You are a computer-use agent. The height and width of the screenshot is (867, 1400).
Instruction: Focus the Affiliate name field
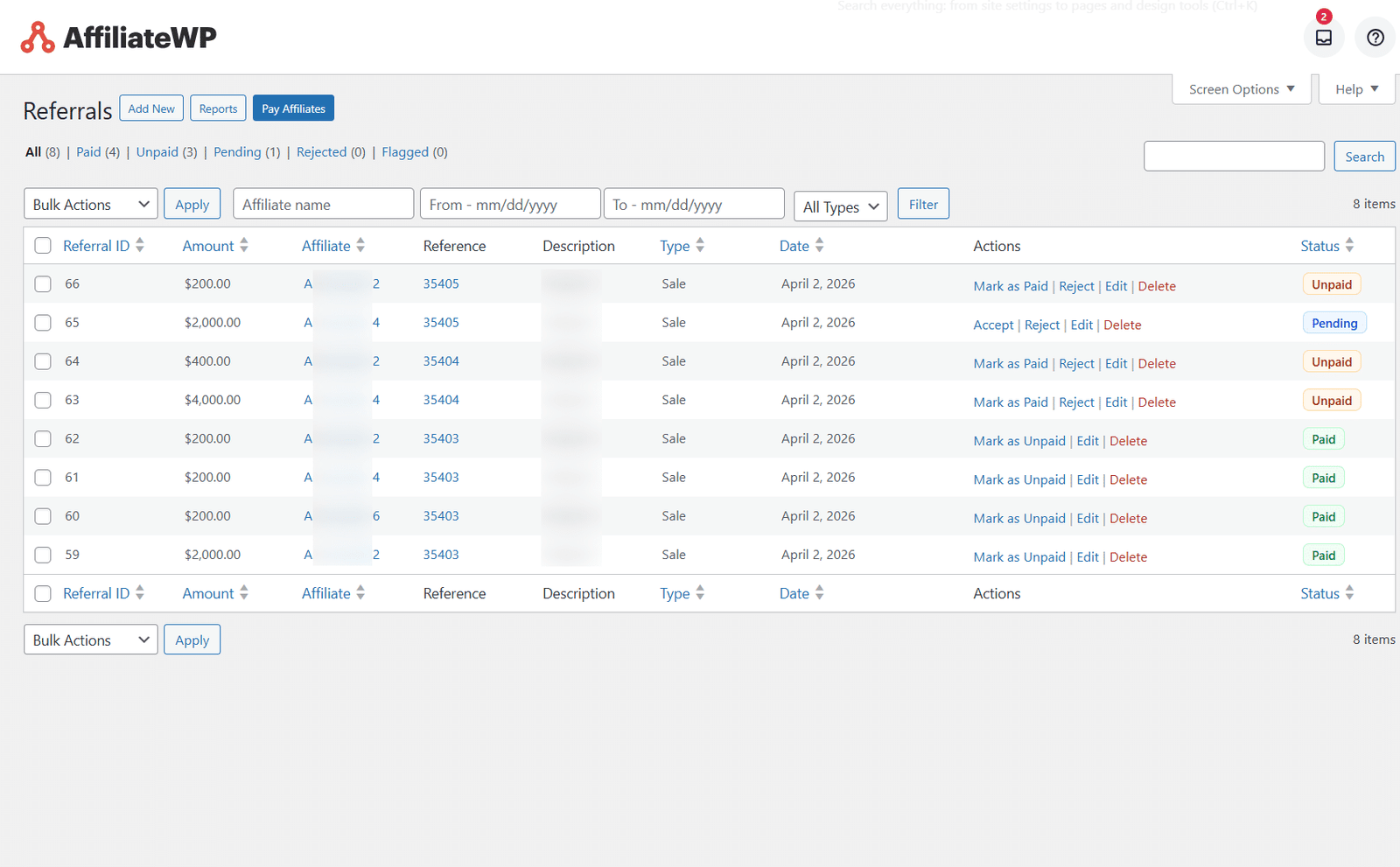click(x=323, y=204)
